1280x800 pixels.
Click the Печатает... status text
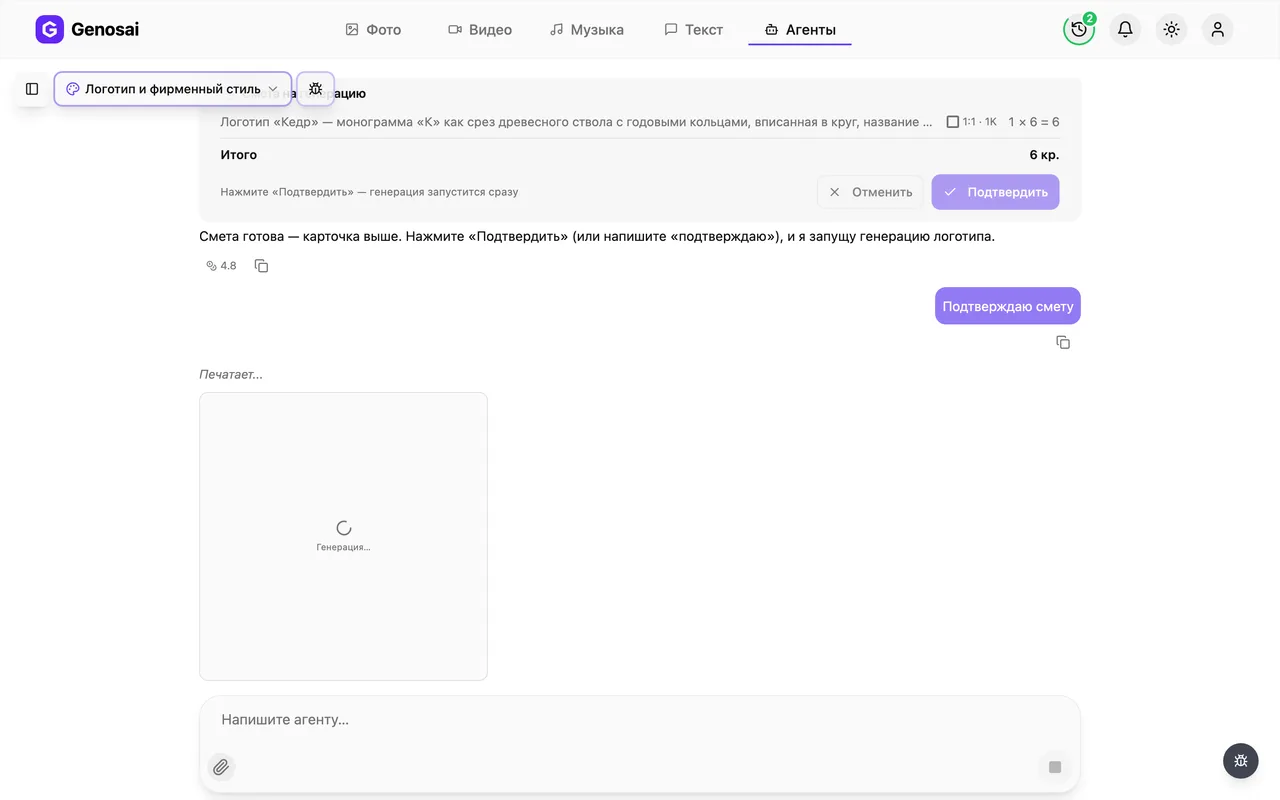[x=231, y=374]
